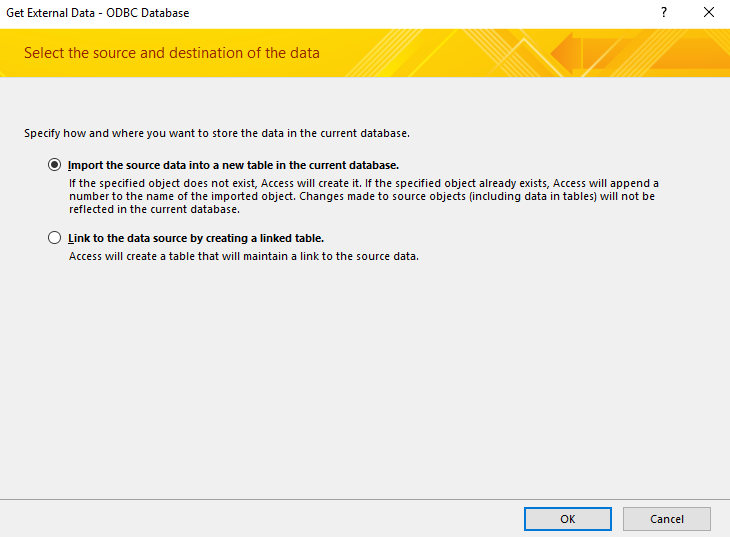Click the empty gray area below the options
The image size is (730, 537).
pyautogui.click(x=364, y=380)
